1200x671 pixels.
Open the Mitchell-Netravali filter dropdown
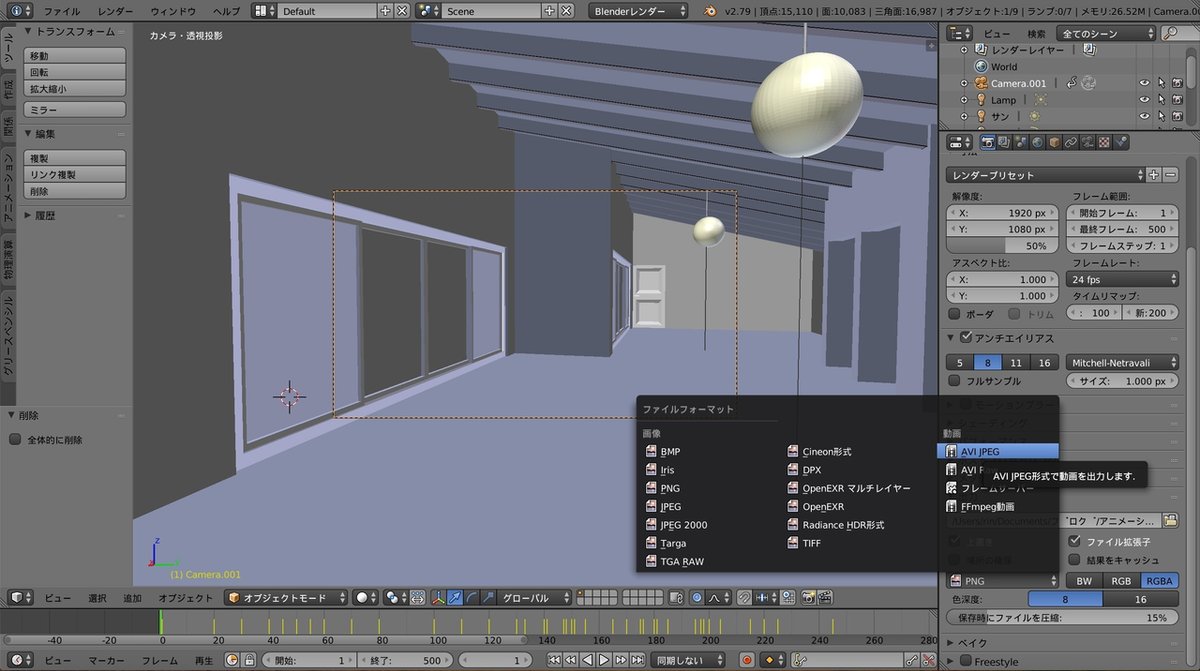[1122, 362]
